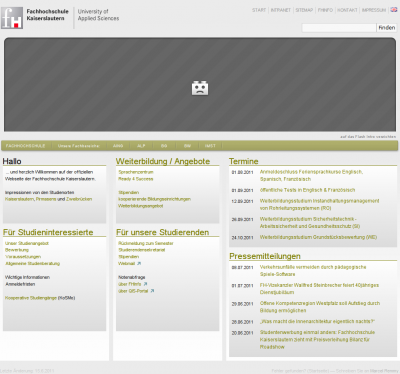Select the BW department tab
Viewport: 400px width, 374px height.
[x=187, y=146]
